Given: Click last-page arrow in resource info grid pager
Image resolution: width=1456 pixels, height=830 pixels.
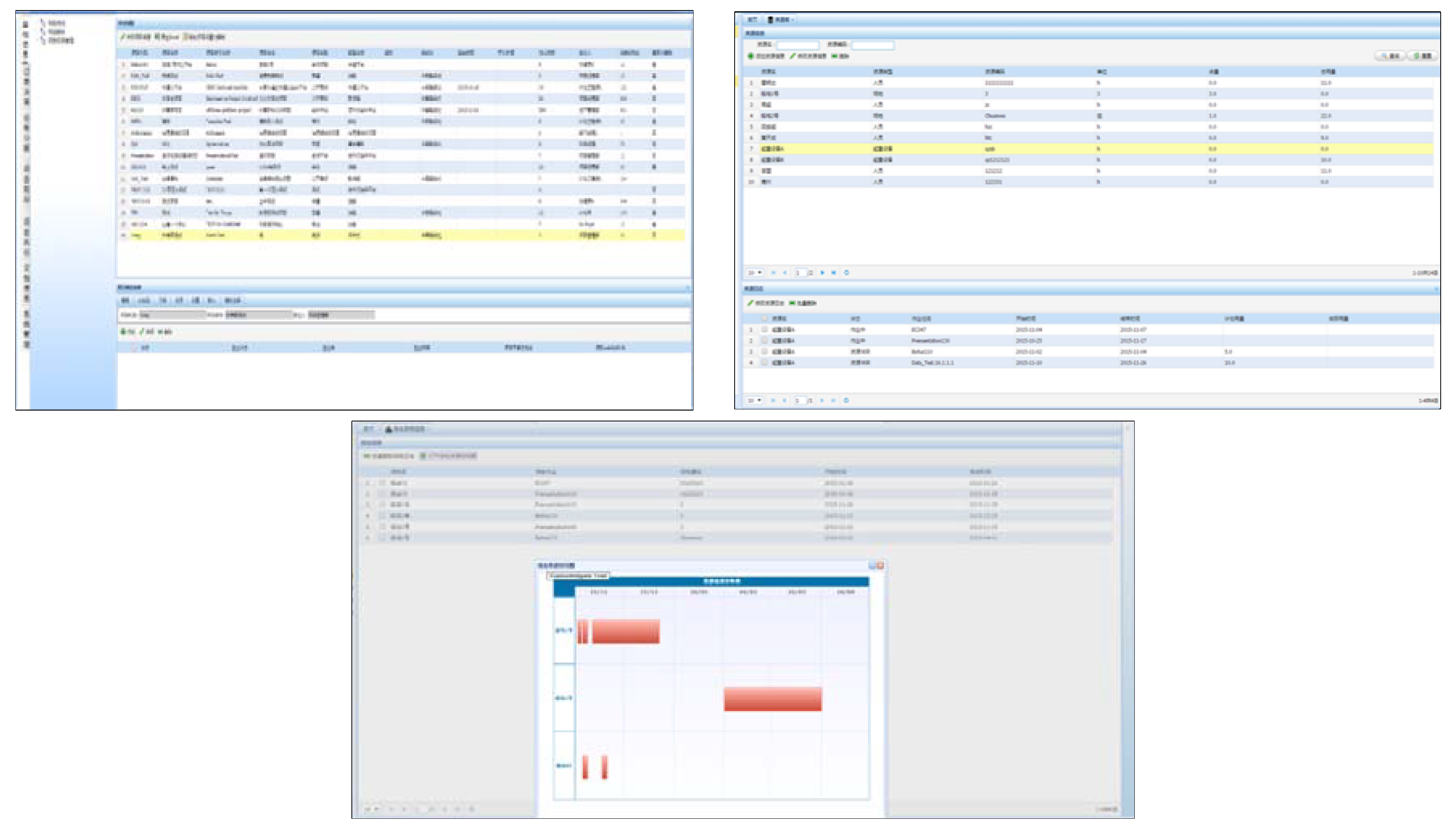Looking at the screenshot, I should (833, 273).
